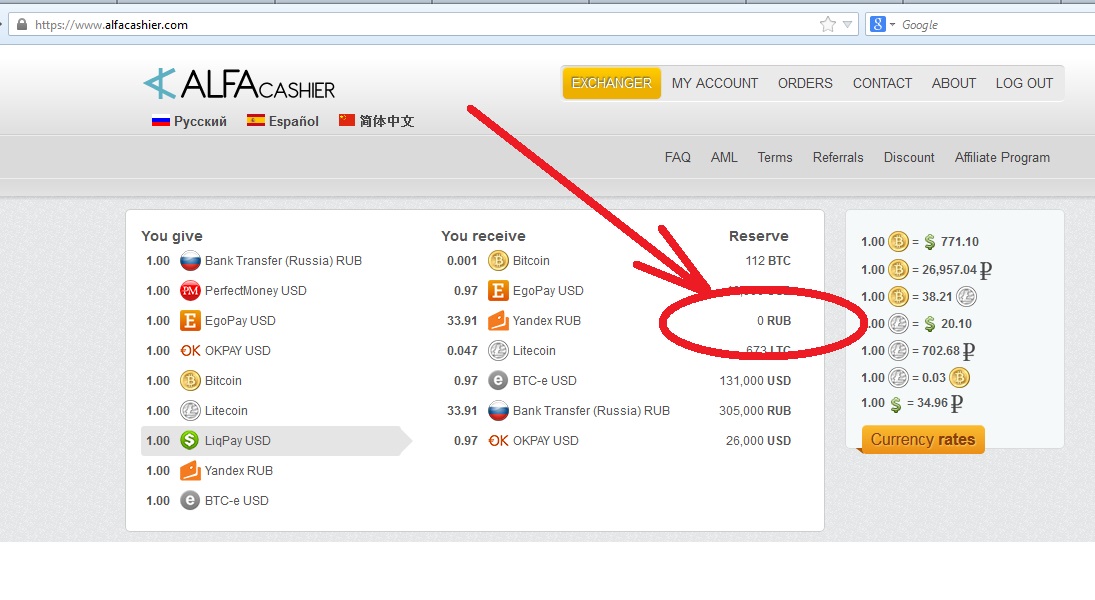1095x600 pixels.
Task: Click the PerfectMoney PM icon
Action: 190,291
